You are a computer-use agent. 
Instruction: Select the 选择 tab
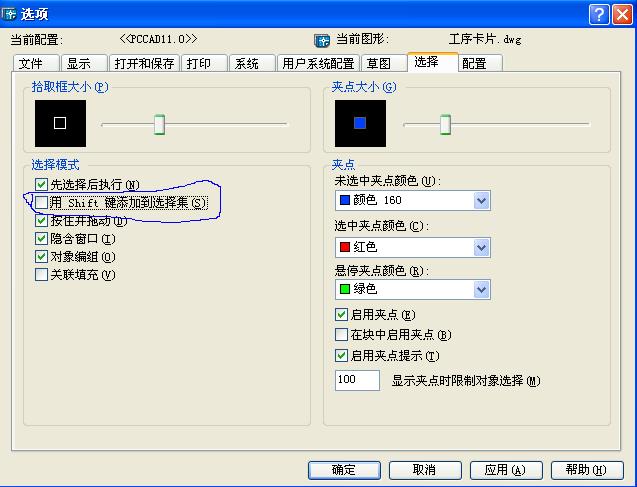tap(433, 62)
